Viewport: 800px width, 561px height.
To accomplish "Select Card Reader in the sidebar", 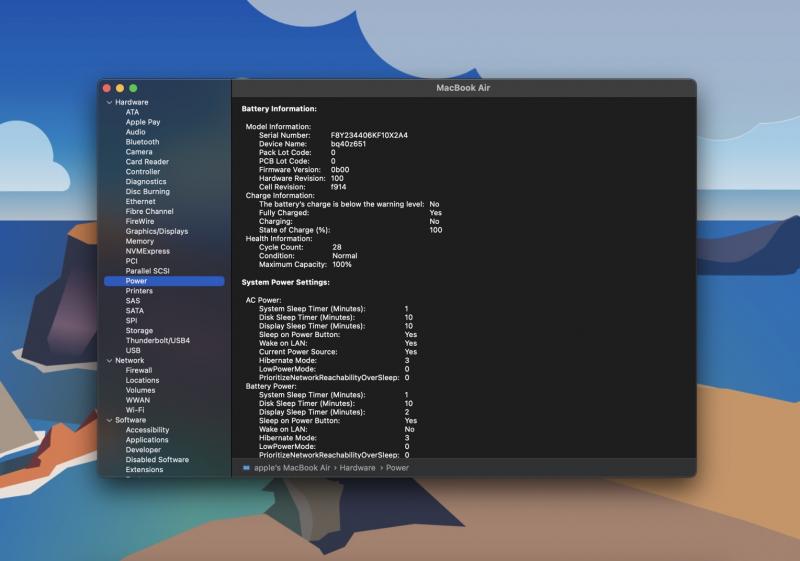I will tap(147, 162).
